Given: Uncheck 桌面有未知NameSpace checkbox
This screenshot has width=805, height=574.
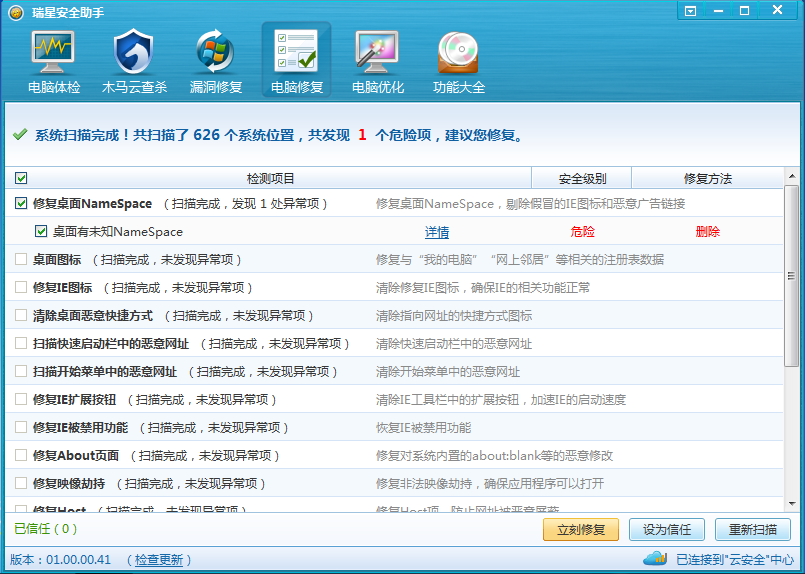Looking at the screenshot, I should tap(41, 232).
